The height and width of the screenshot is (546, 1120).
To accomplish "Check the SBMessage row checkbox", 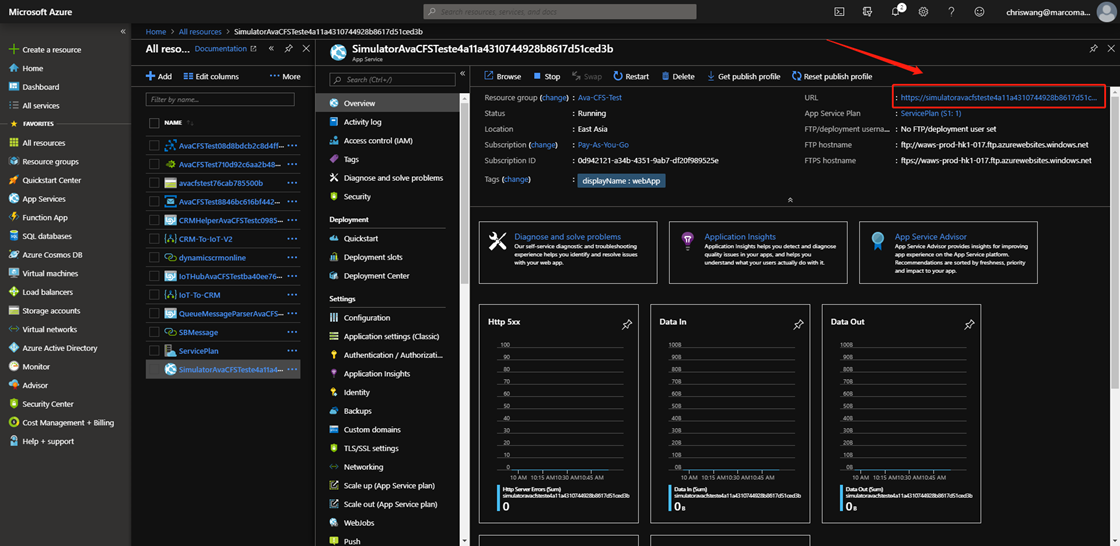I will point(154,332).
